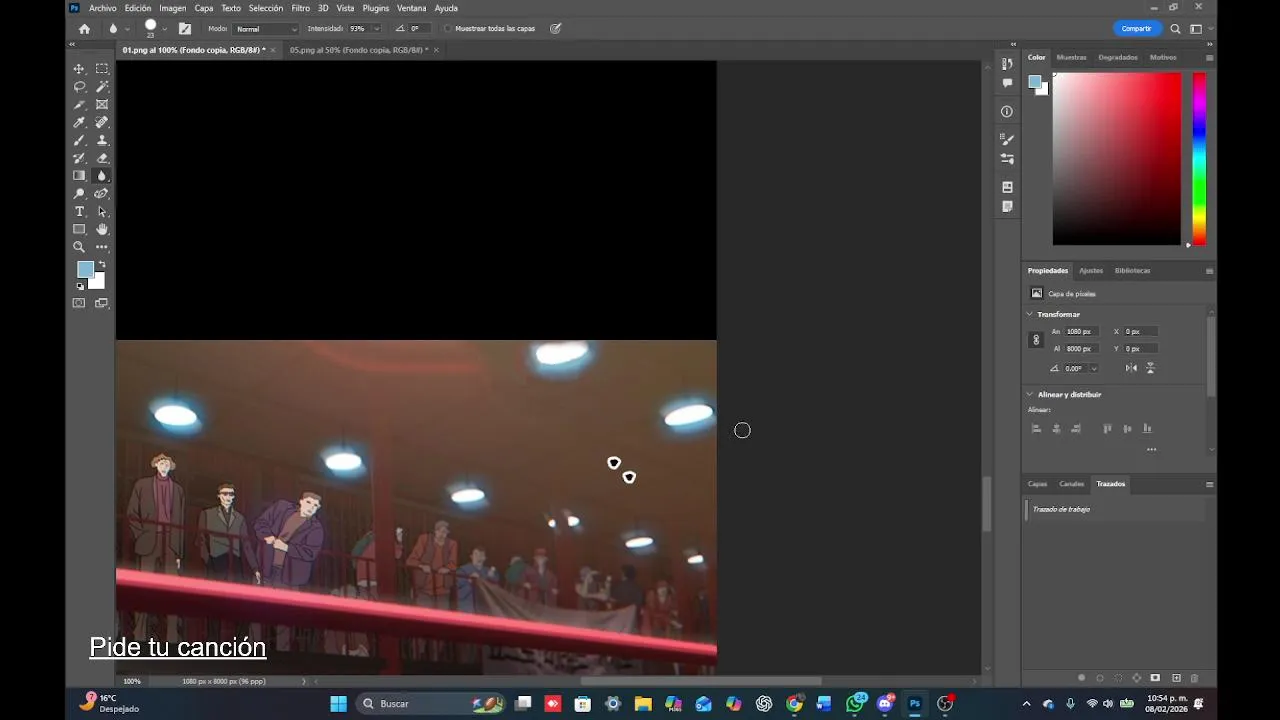Viewport: 1280px width, 720px height.
Task: Switch to the Muestras tab
Action: 1071,57
